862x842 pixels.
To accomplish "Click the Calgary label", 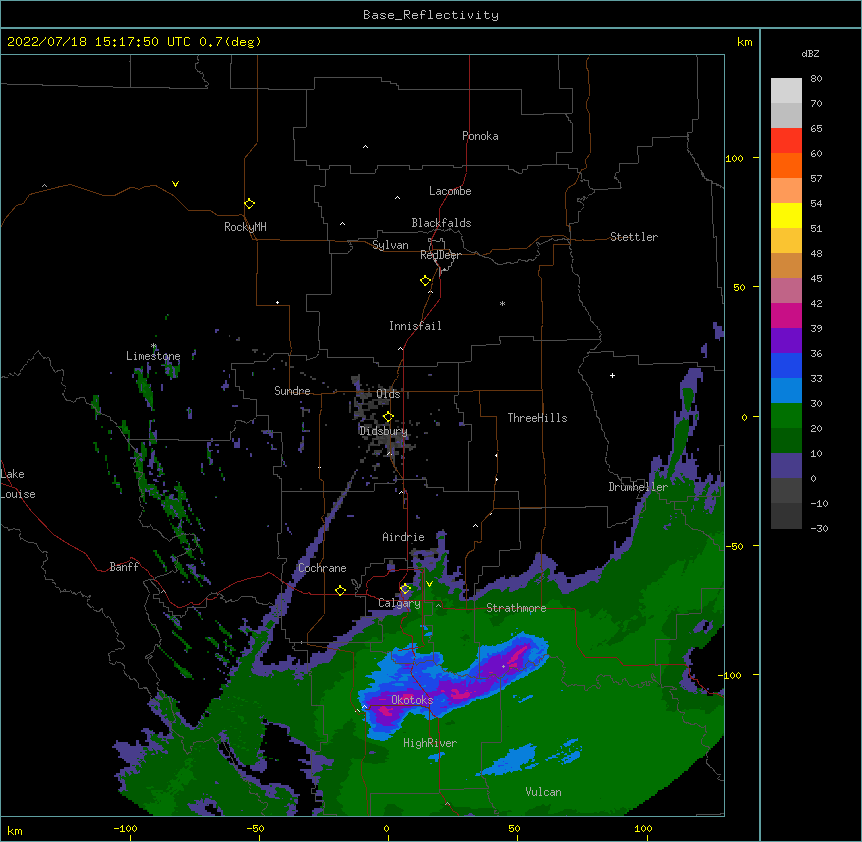I will pyautogui.click(x=400, y=603).
